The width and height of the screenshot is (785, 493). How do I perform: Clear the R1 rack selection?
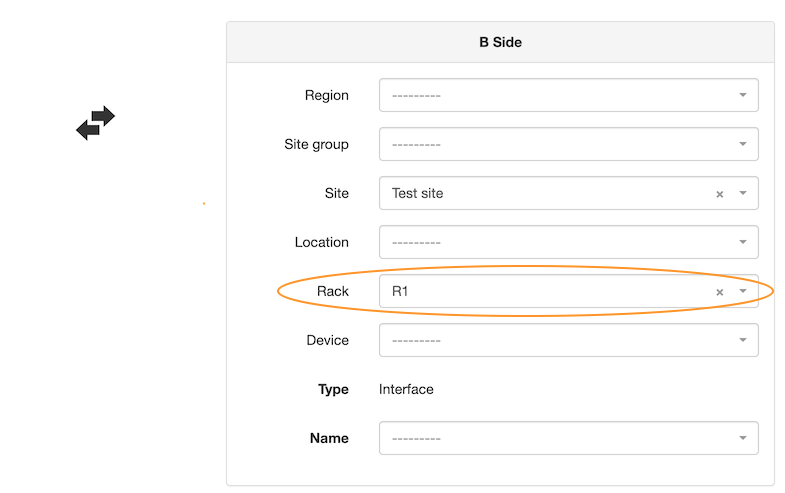point(719,292)
